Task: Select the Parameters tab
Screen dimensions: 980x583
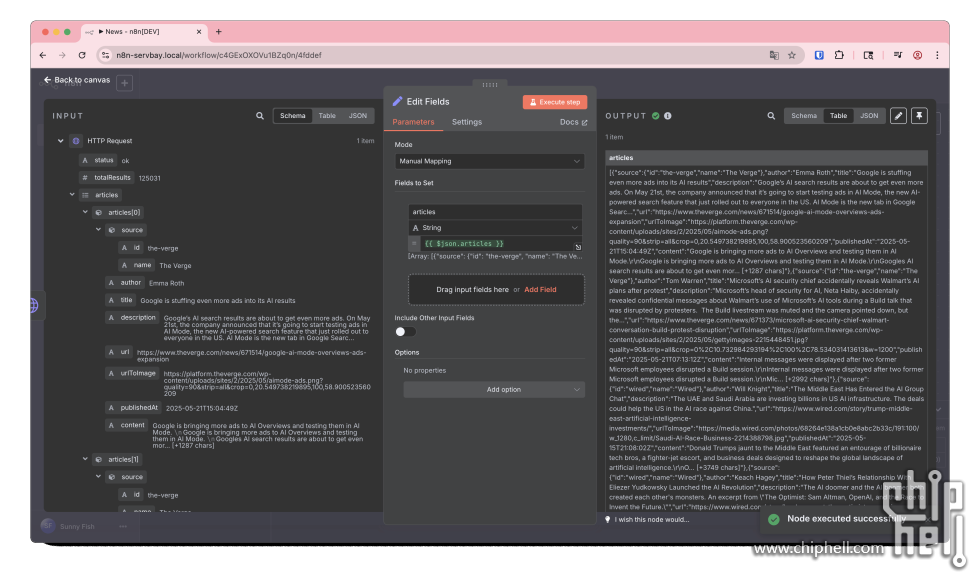Action: click(x=413, y=122)
